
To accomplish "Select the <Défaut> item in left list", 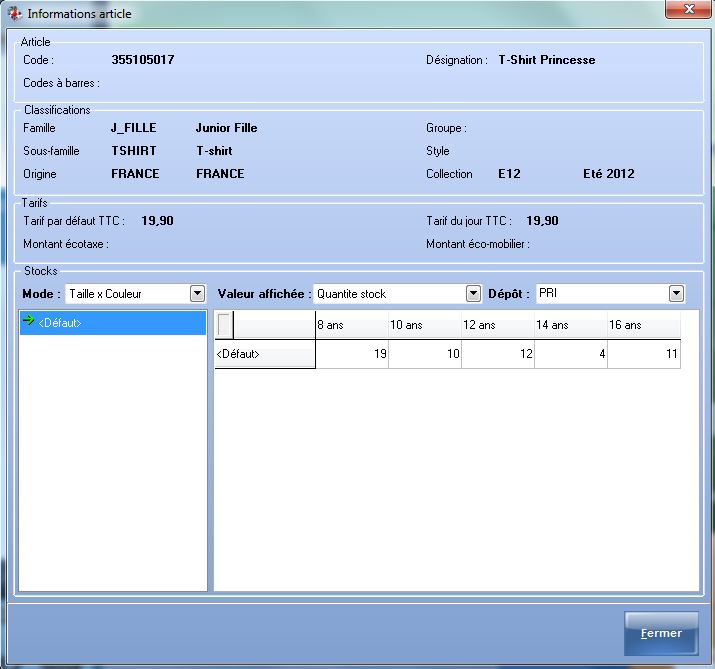I will pyautogui.click(x=60, y=323).
